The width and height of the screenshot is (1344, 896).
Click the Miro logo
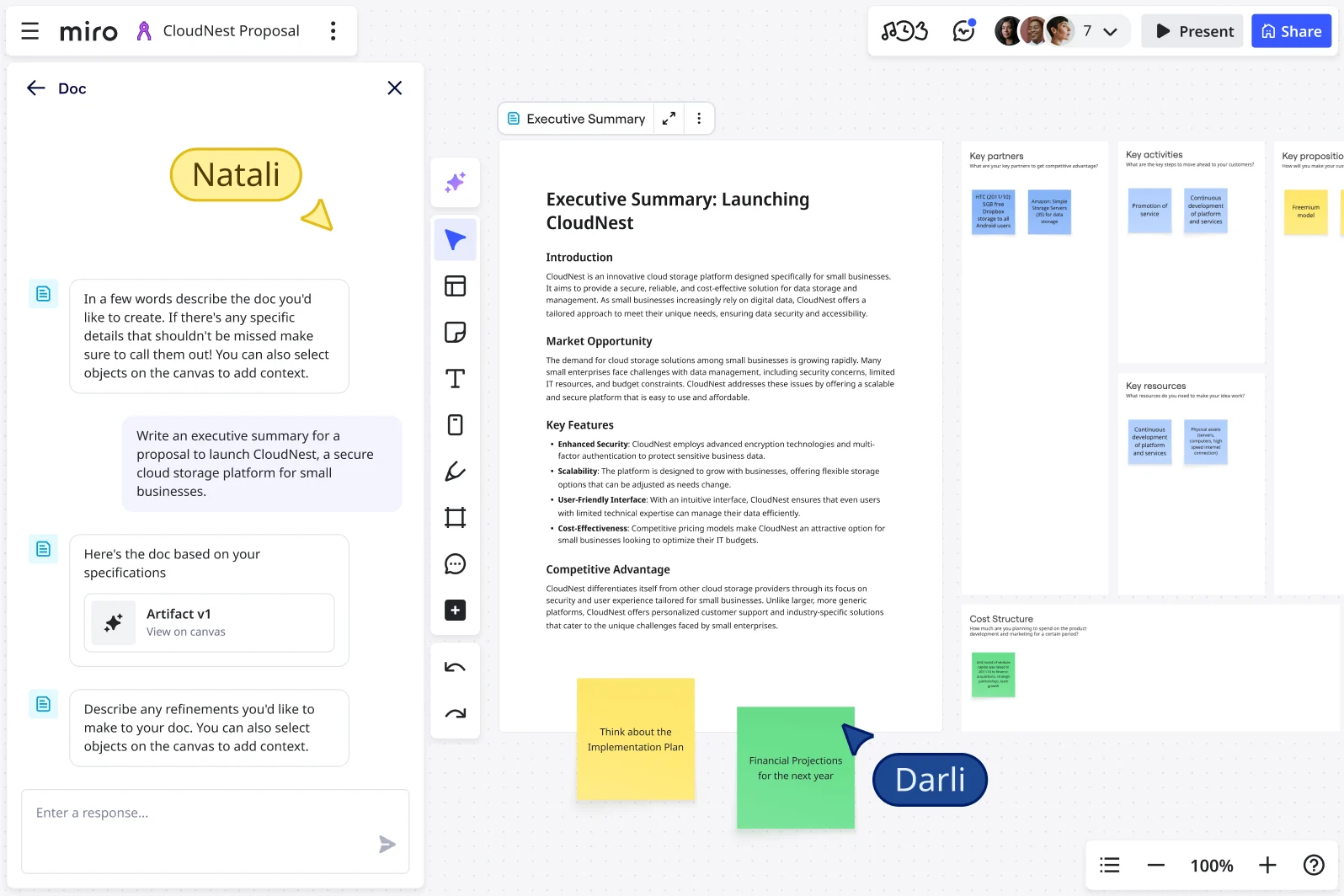coord(88,32)
